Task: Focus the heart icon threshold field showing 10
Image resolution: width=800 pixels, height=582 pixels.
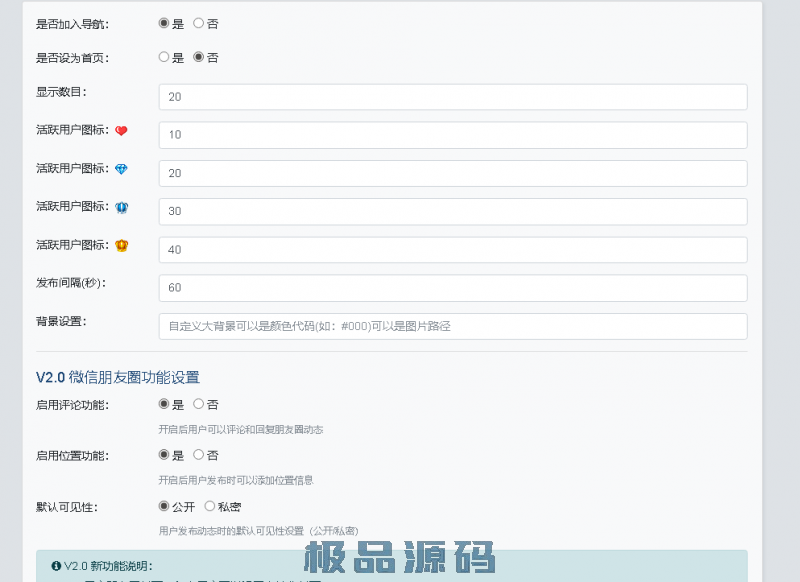Action: (x=452, y=135)
